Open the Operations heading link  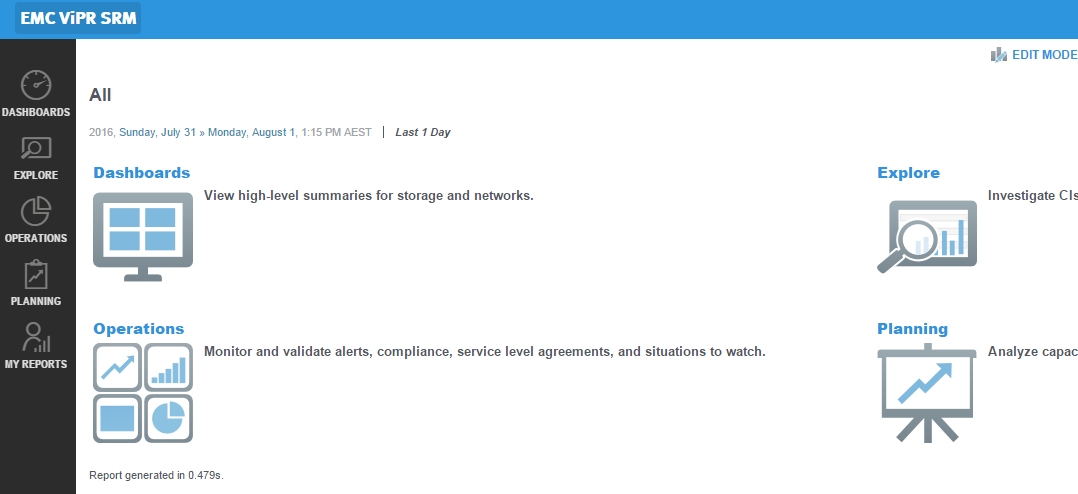click(139, 329)
